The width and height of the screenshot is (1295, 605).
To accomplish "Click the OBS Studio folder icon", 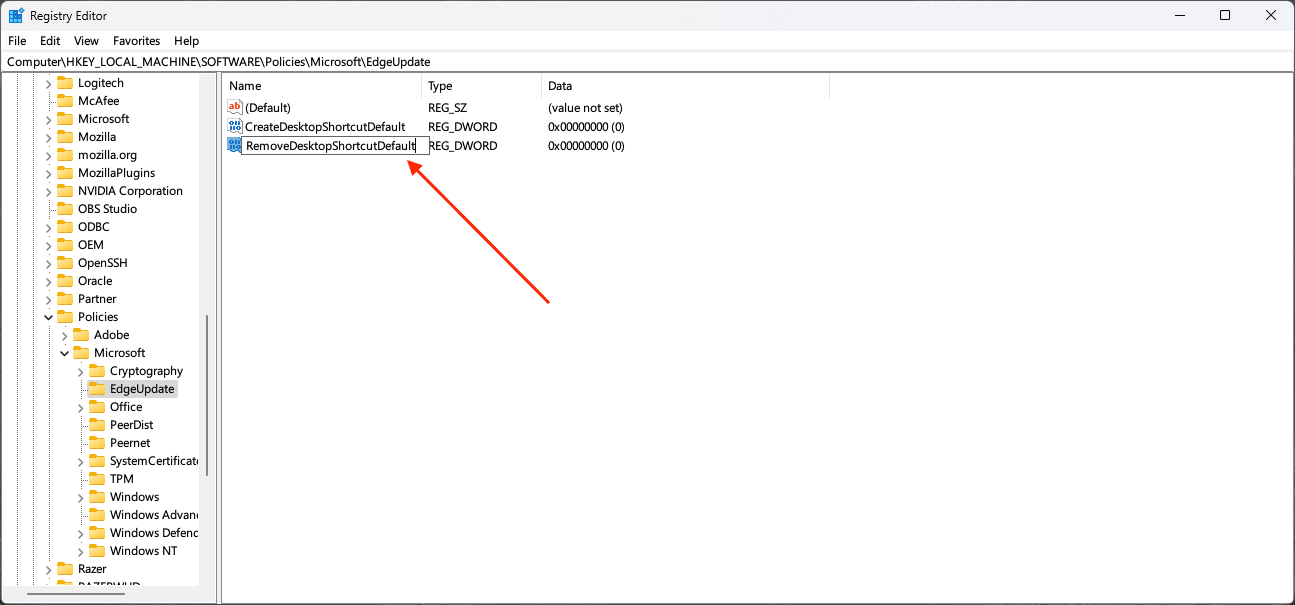I will pyautogui.click(x=65, y=209).
